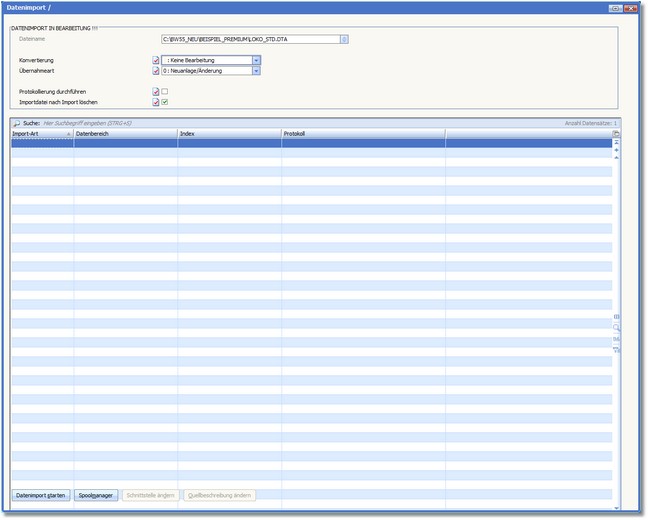Click the Protokoll column header
The height and width of the screenshot is (520, 648).
(x=362, y=133)
